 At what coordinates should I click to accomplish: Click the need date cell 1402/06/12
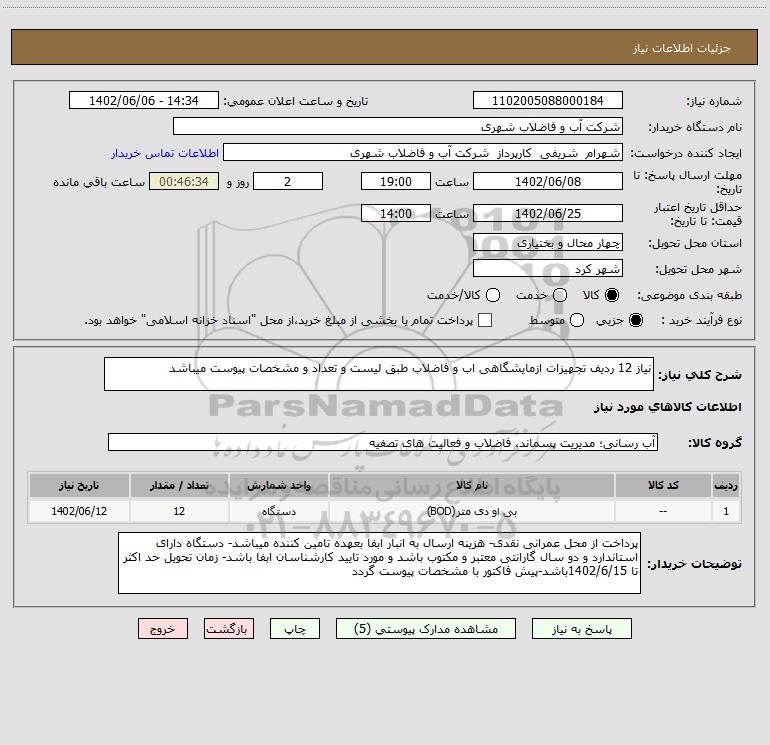pos(79,511)
